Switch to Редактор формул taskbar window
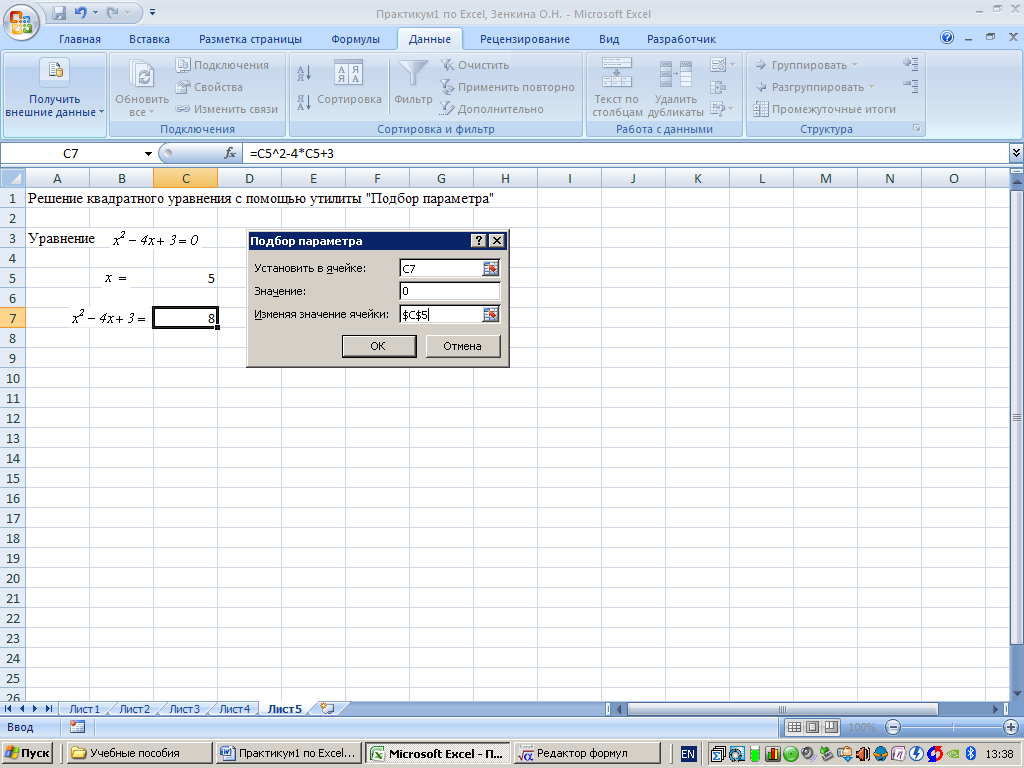 586,753
